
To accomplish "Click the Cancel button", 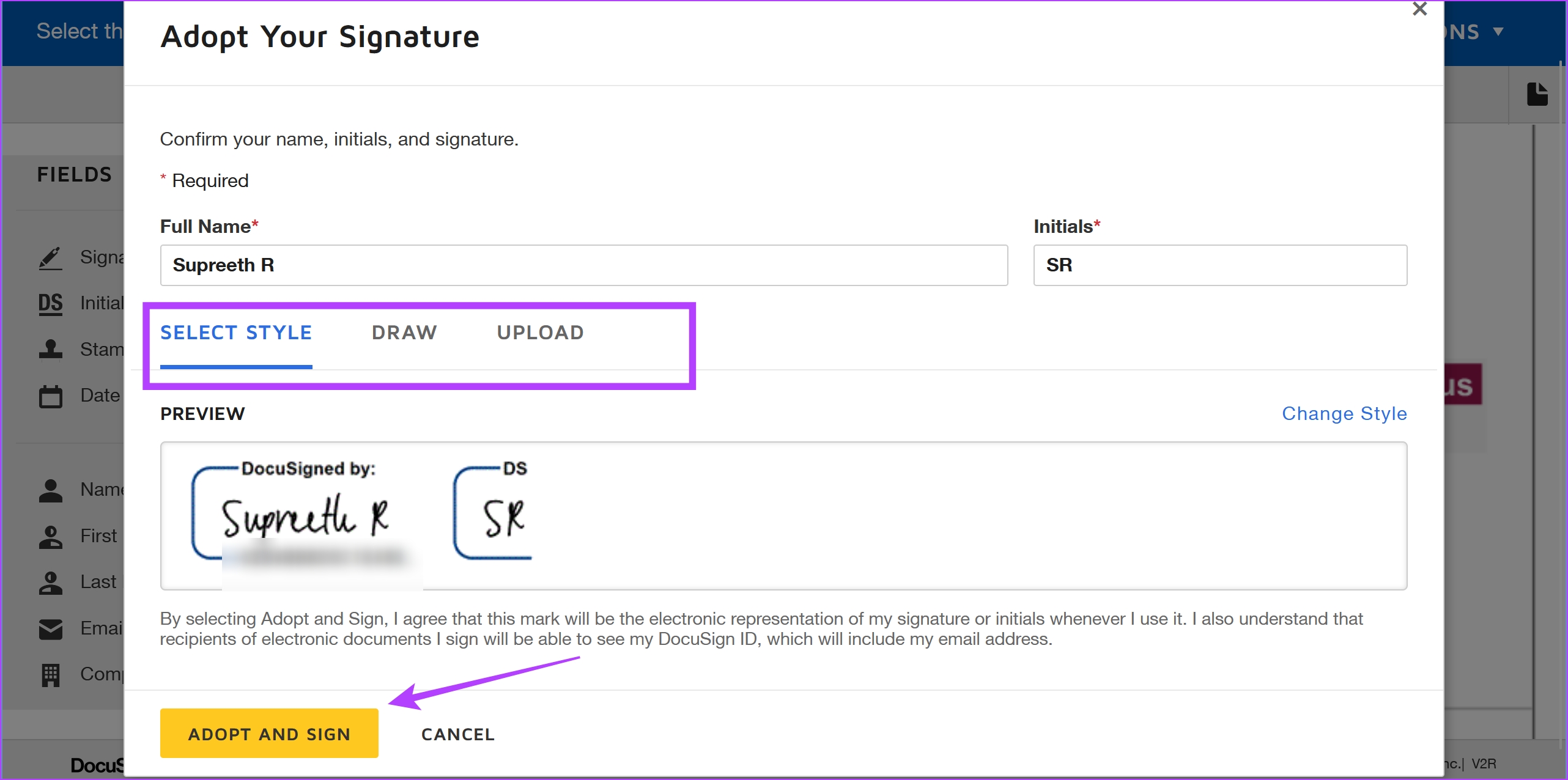I will (458, 734).
